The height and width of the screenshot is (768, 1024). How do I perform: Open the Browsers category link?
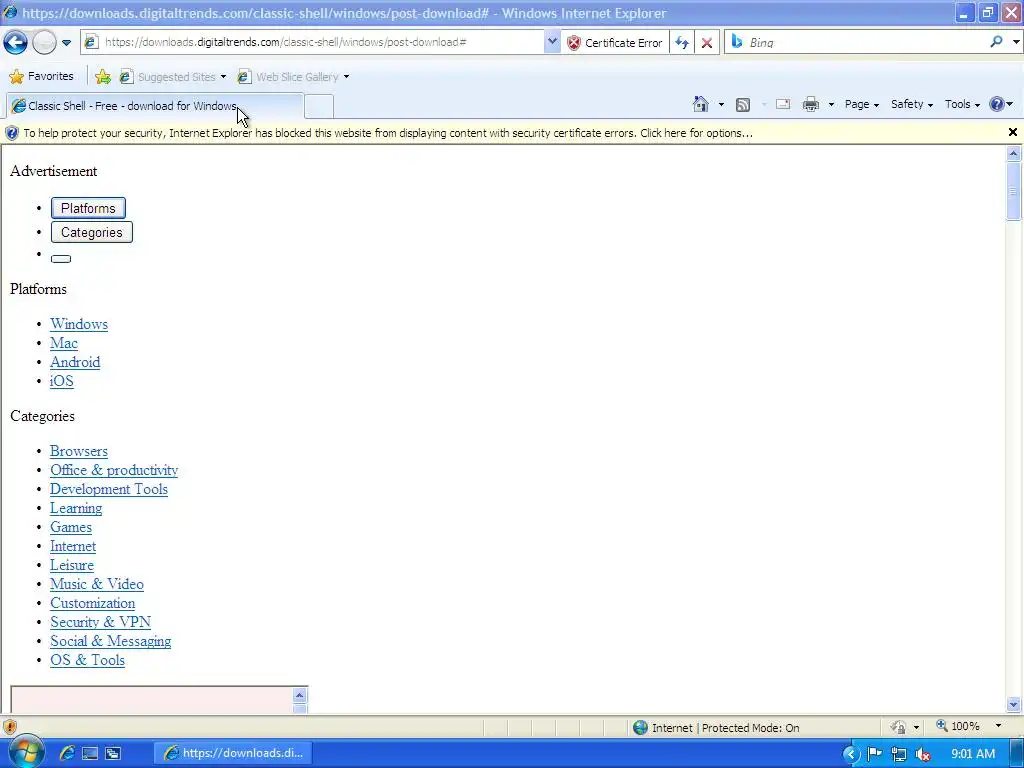coord(79,451)
